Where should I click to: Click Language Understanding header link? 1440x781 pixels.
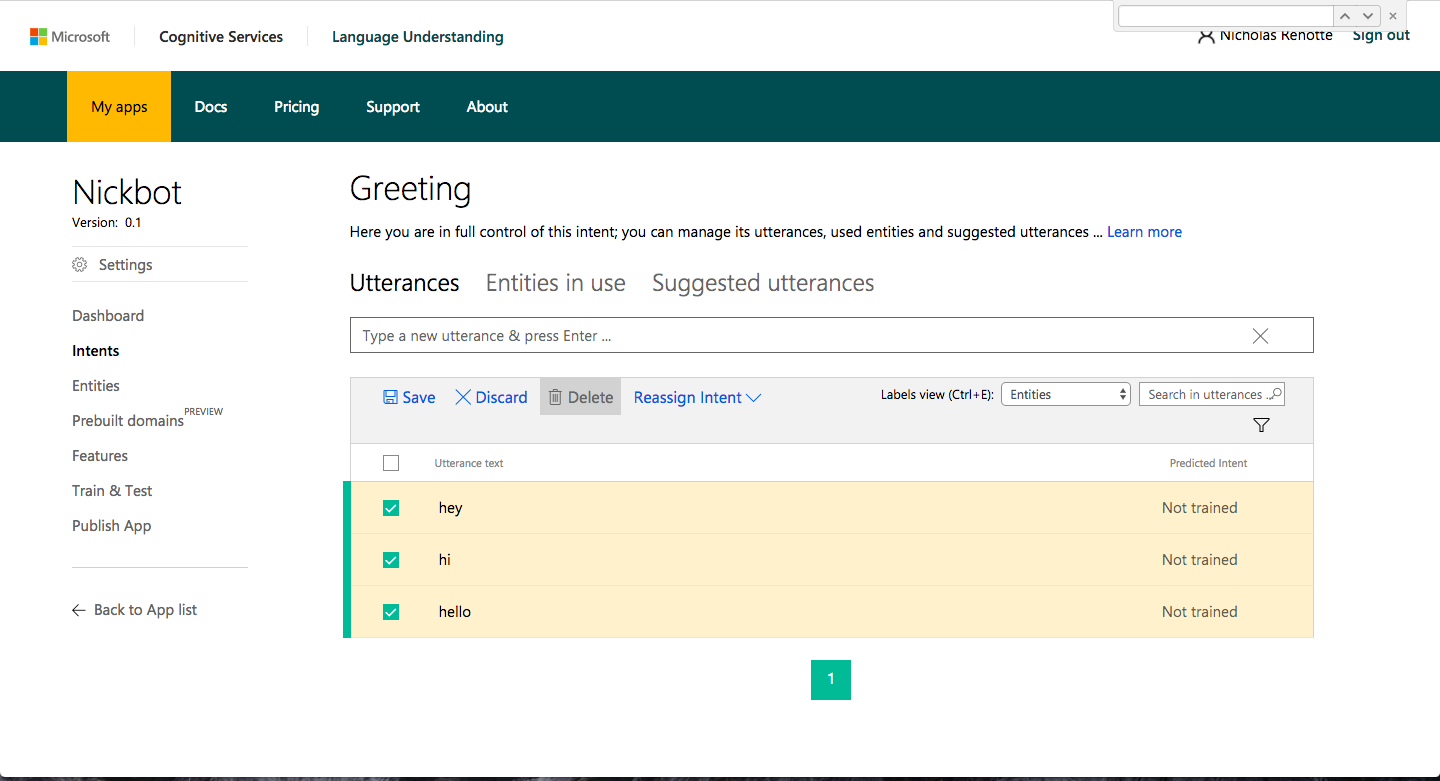[418, 37]
